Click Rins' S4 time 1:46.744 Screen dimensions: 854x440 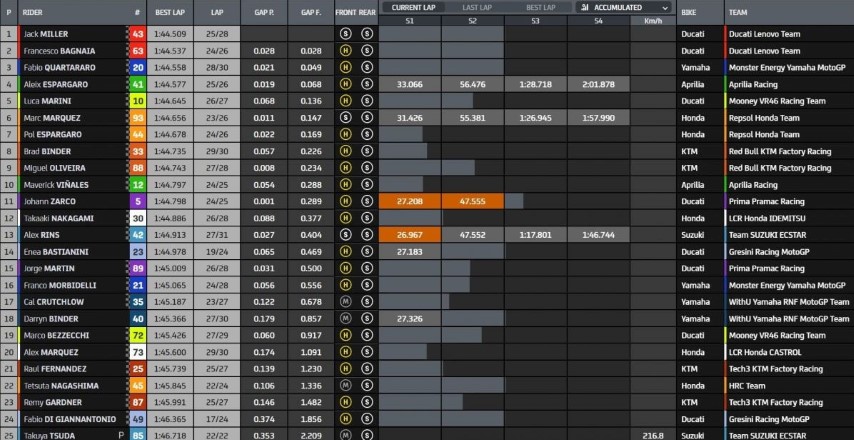[599, 235]
